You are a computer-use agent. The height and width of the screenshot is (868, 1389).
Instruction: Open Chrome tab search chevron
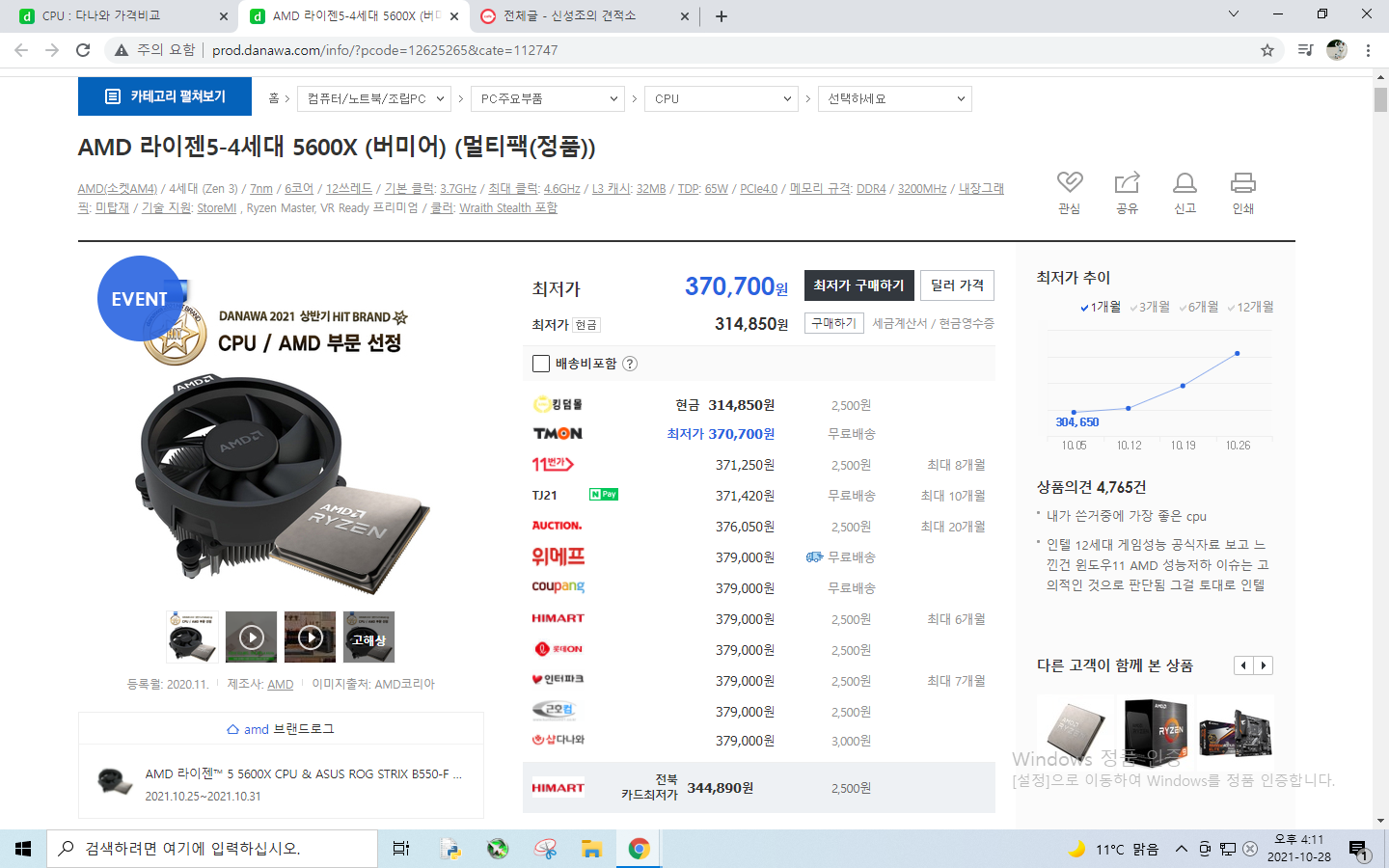pos(1233,14)
